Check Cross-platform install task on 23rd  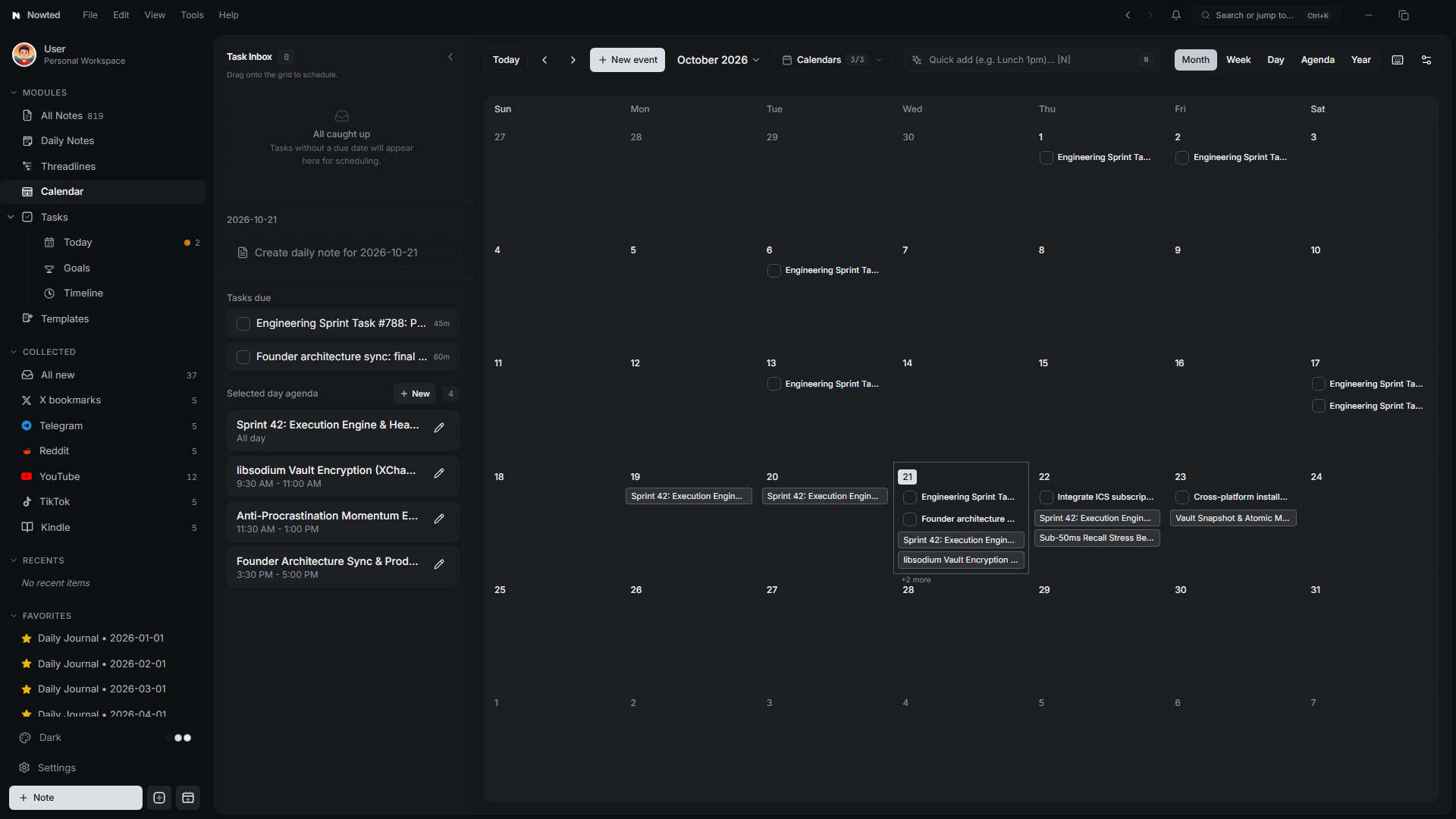click(1182, 497)
